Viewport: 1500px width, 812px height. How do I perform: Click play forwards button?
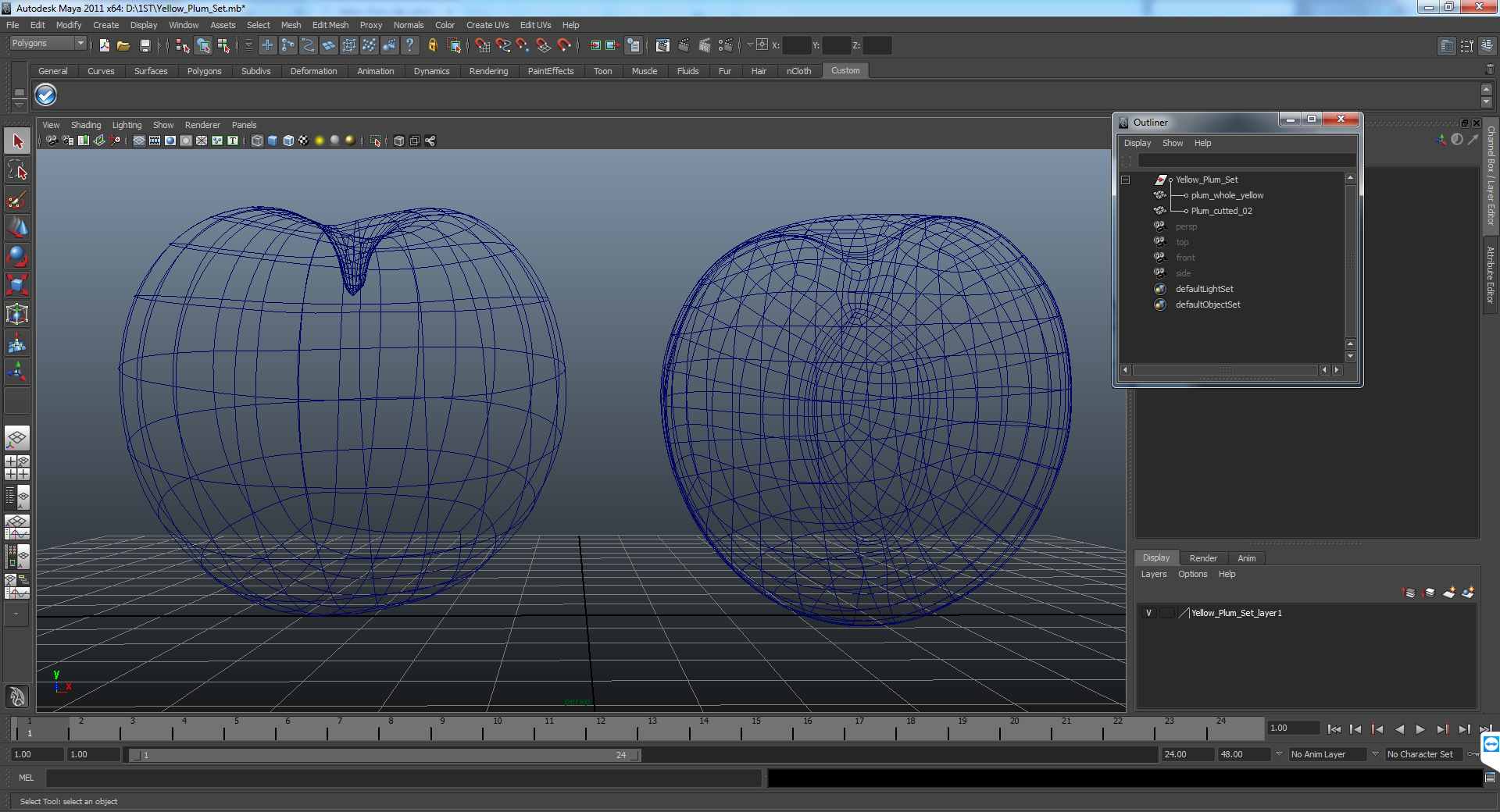coord(1420,729)
